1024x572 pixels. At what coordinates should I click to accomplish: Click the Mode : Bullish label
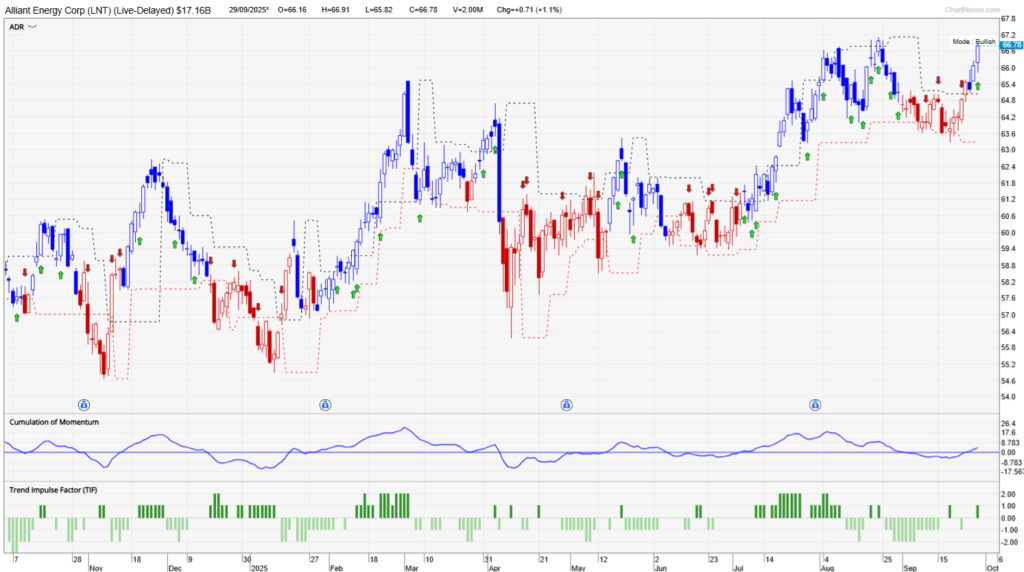(973, 42)
